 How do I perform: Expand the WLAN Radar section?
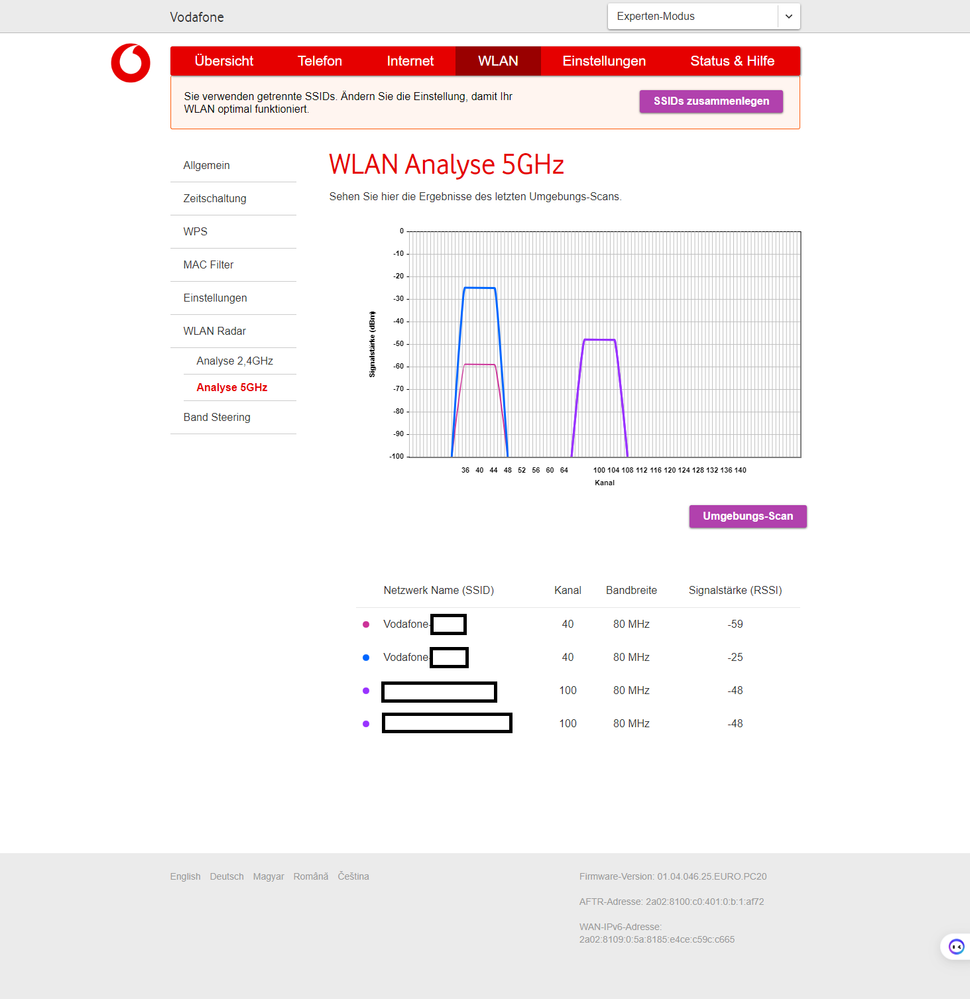click(x=214, y=331)
